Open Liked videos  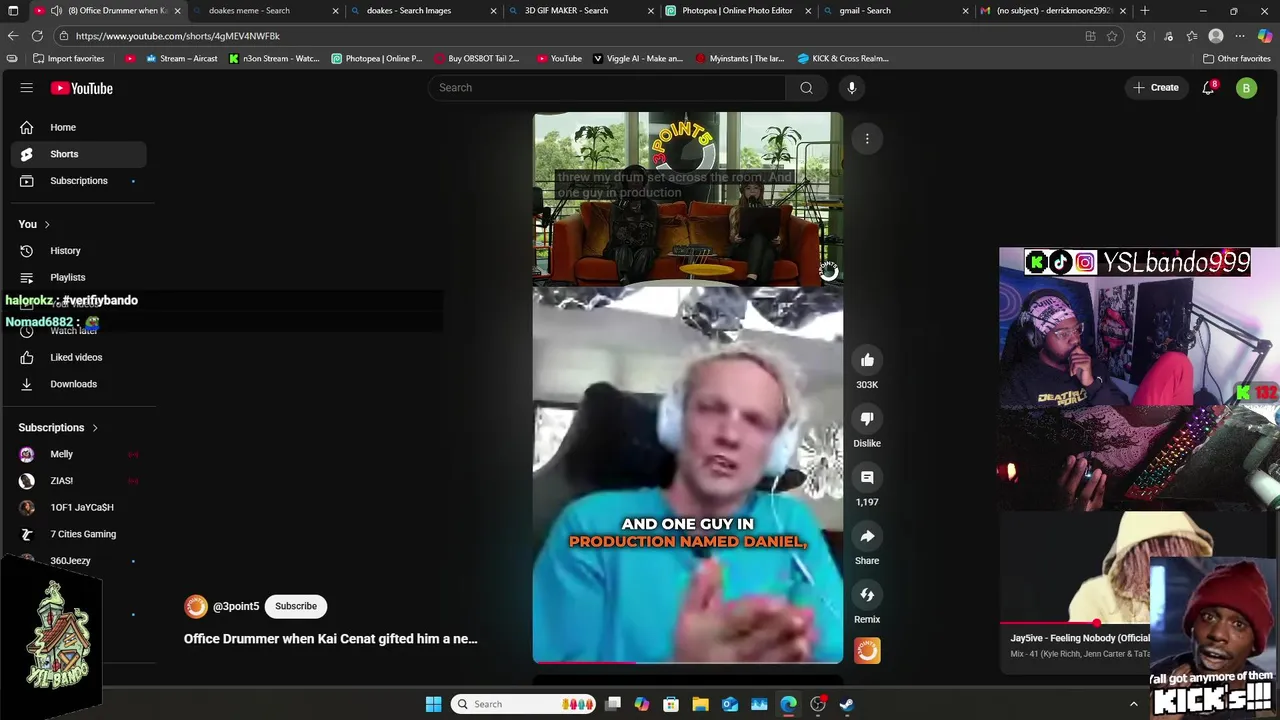[x=78, y=357]
